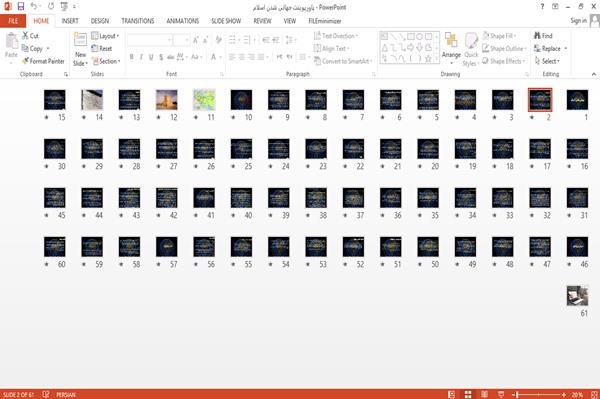Open the Shape Fill dropdown
The height and width of the screenshot is (399, 600).
tap(499, 36)
